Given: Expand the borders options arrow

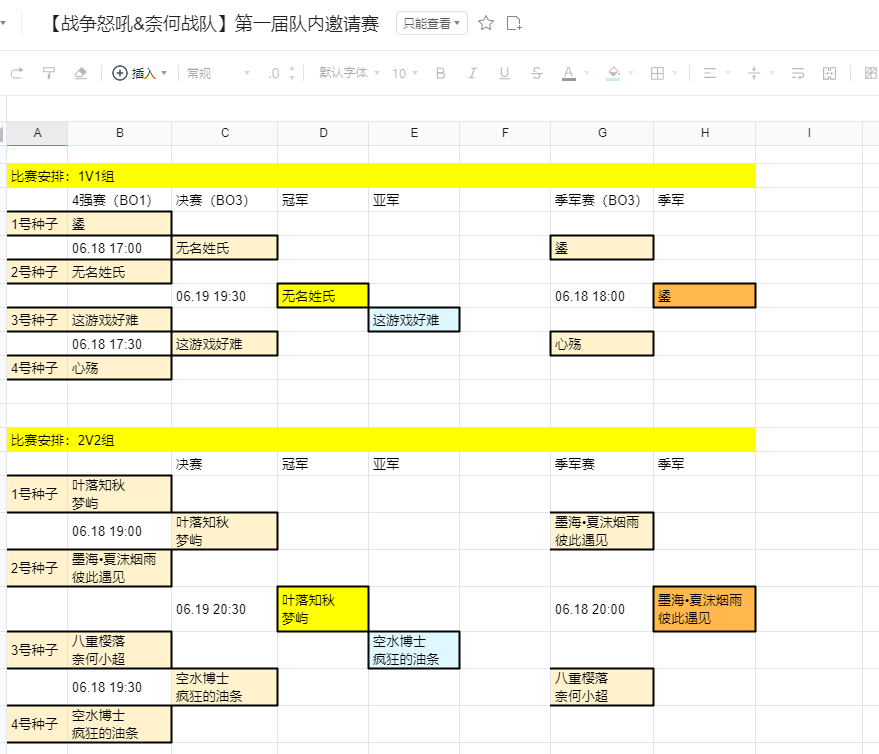Looking at the screenshot, I should point(675,73).
